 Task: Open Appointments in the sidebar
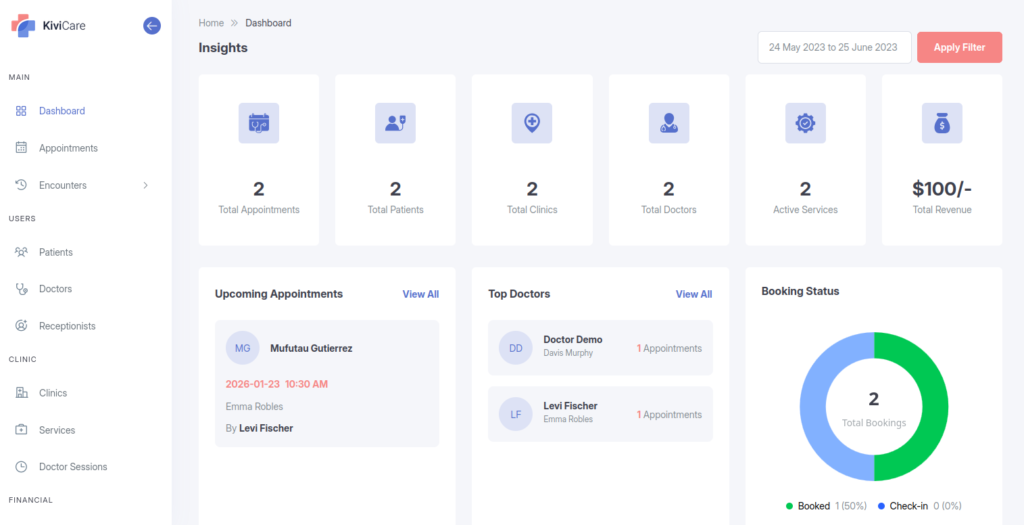[x=68, y=148]
